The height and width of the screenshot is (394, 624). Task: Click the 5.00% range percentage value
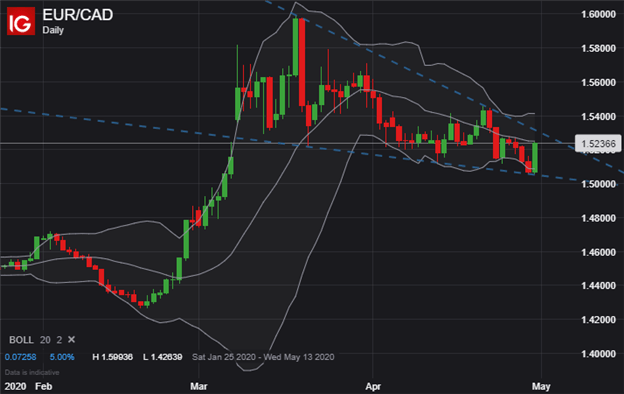62,357
